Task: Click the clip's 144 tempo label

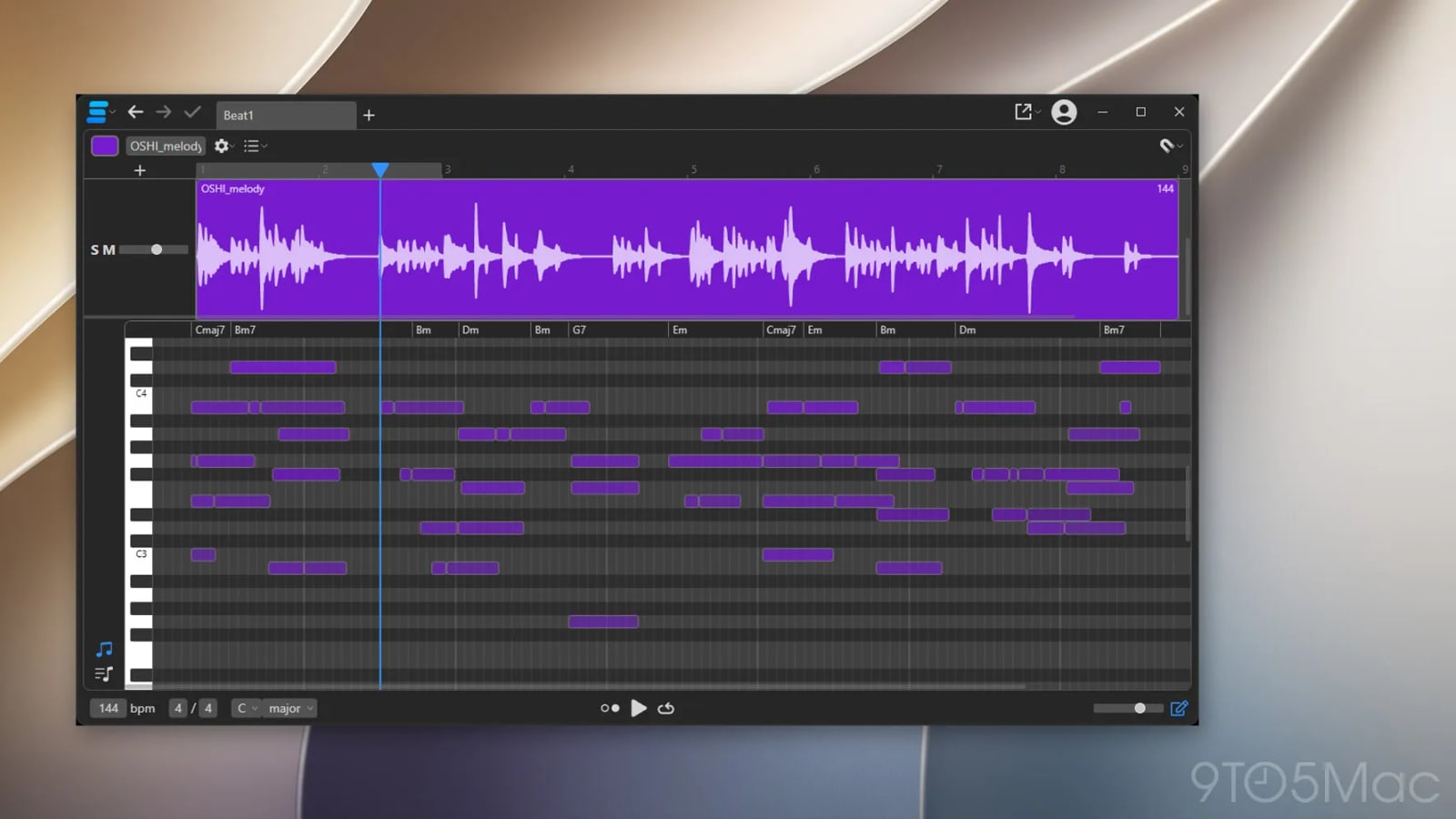Action: [x=1165, y=188]
